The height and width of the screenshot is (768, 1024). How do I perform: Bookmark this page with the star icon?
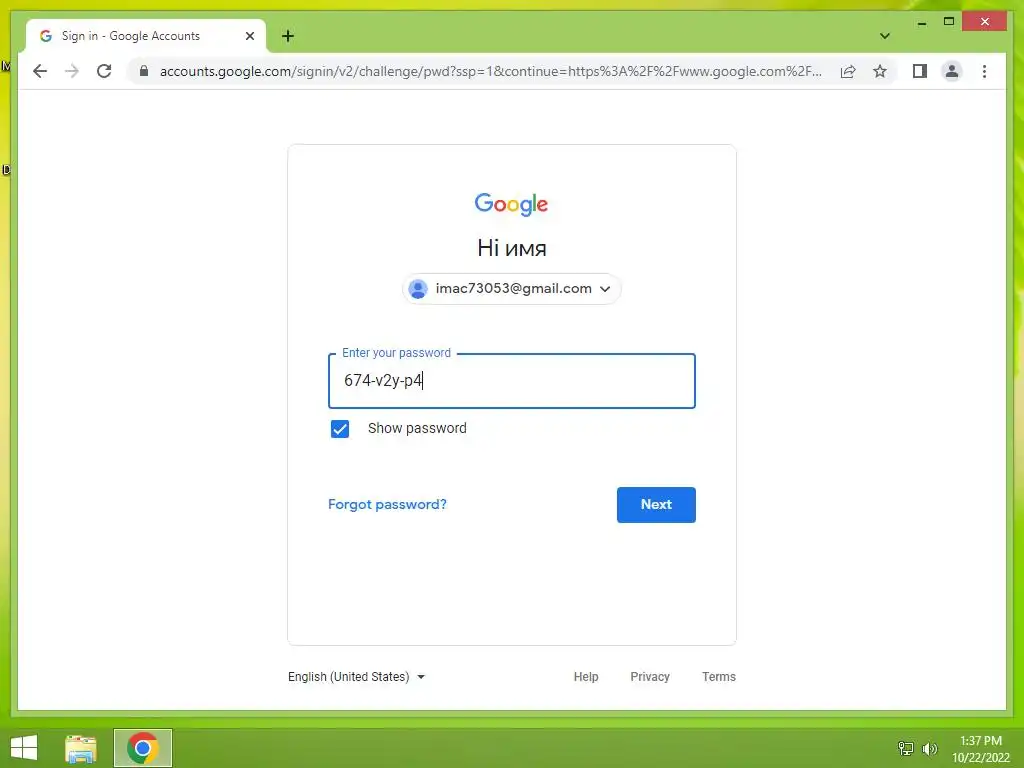tap(880, 71)
